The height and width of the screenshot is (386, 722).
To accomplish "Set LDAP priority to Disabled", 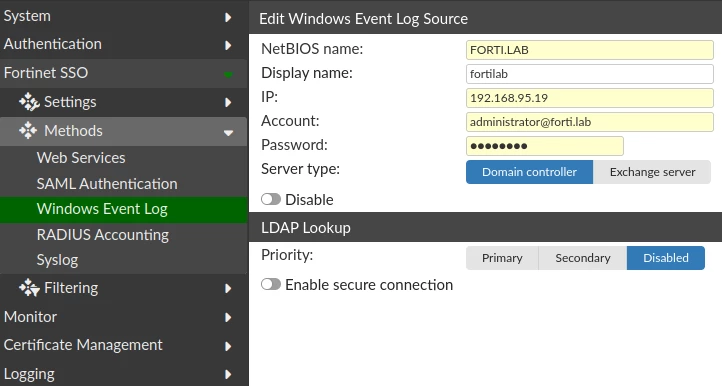I will coord(666,258).
